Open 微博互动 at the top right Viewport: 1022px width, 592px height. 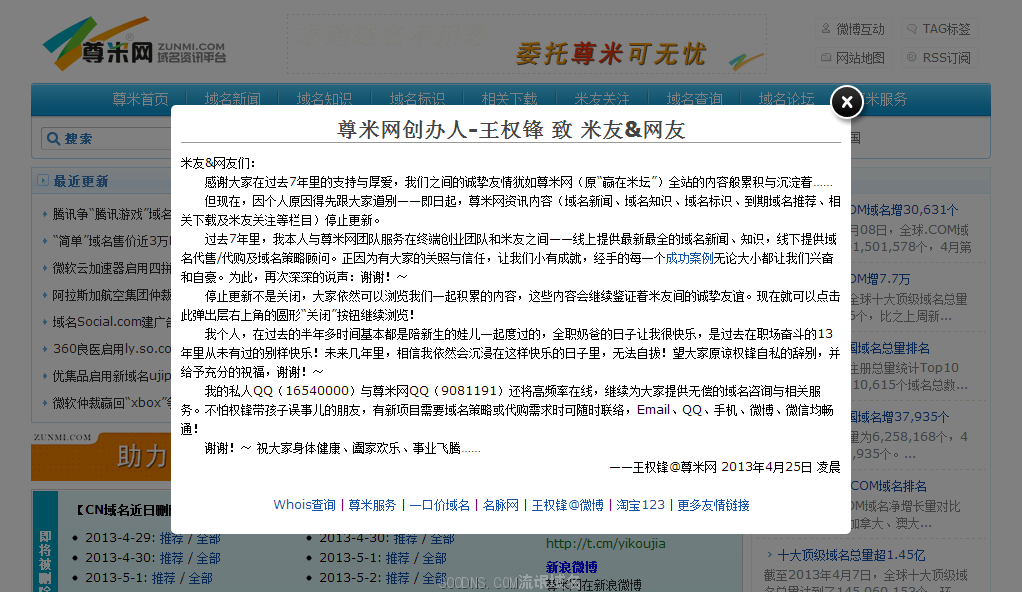[854, 29]
